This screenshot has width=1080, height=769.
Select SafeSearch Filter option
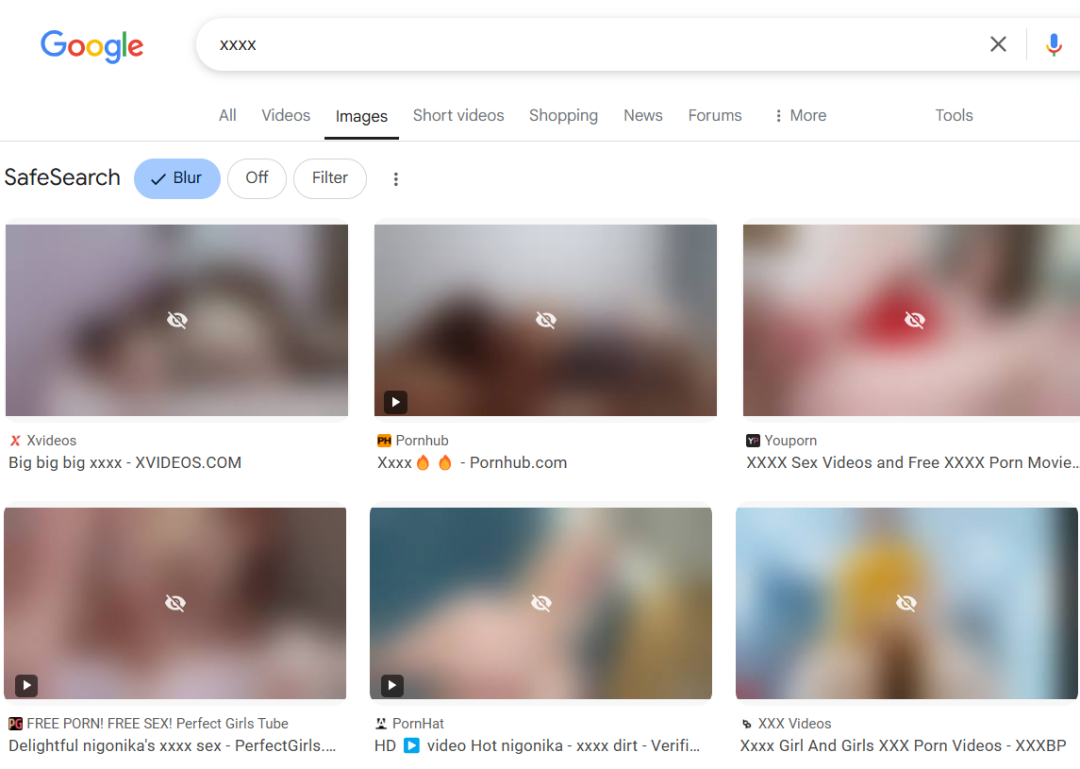coord(329,178)
